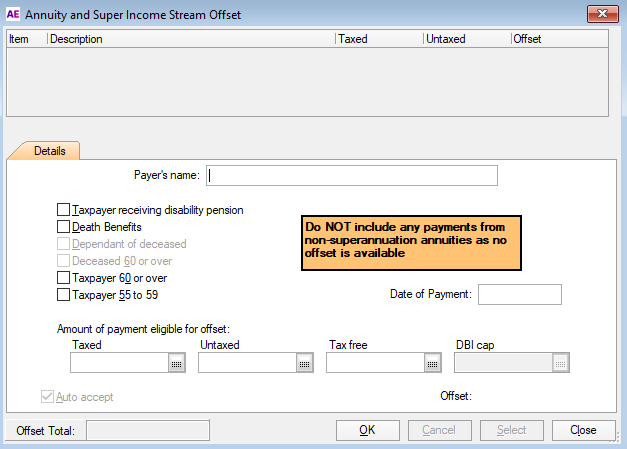
Task: Click the AE application icon in title bar
Action: click(x=14, y=14)
